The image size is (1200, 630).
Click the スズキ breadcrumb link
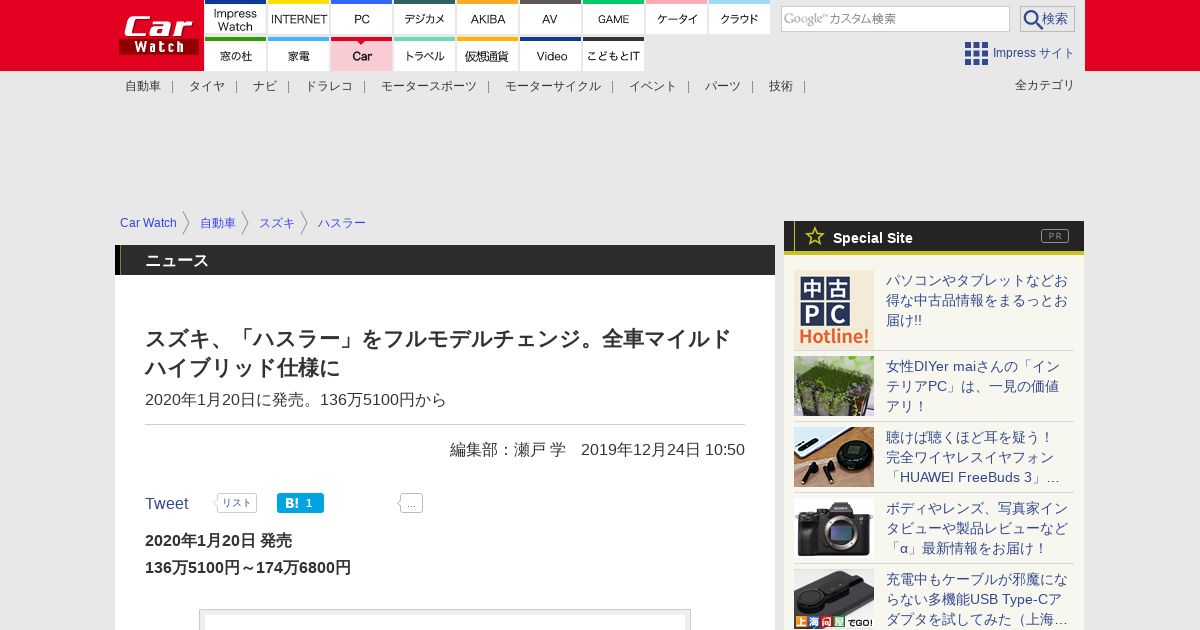point(277,223)
